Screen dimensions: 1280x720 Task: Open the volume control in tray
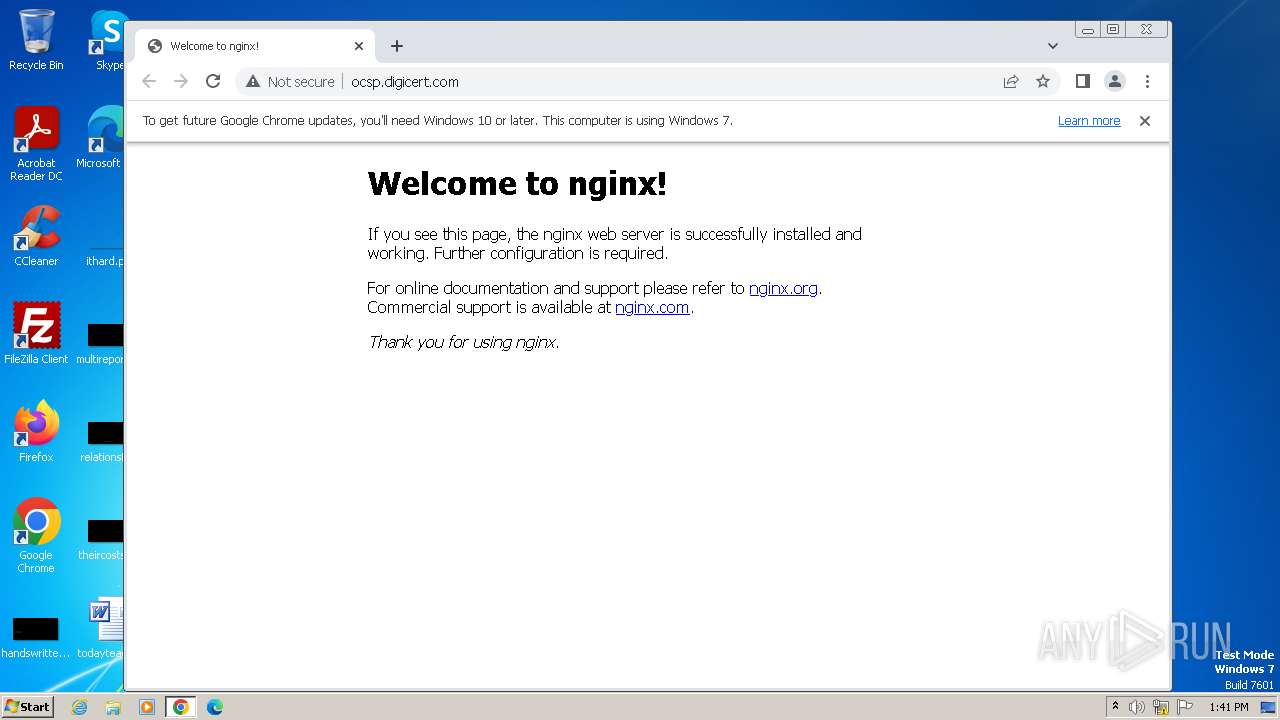[x=1137, y=707]
